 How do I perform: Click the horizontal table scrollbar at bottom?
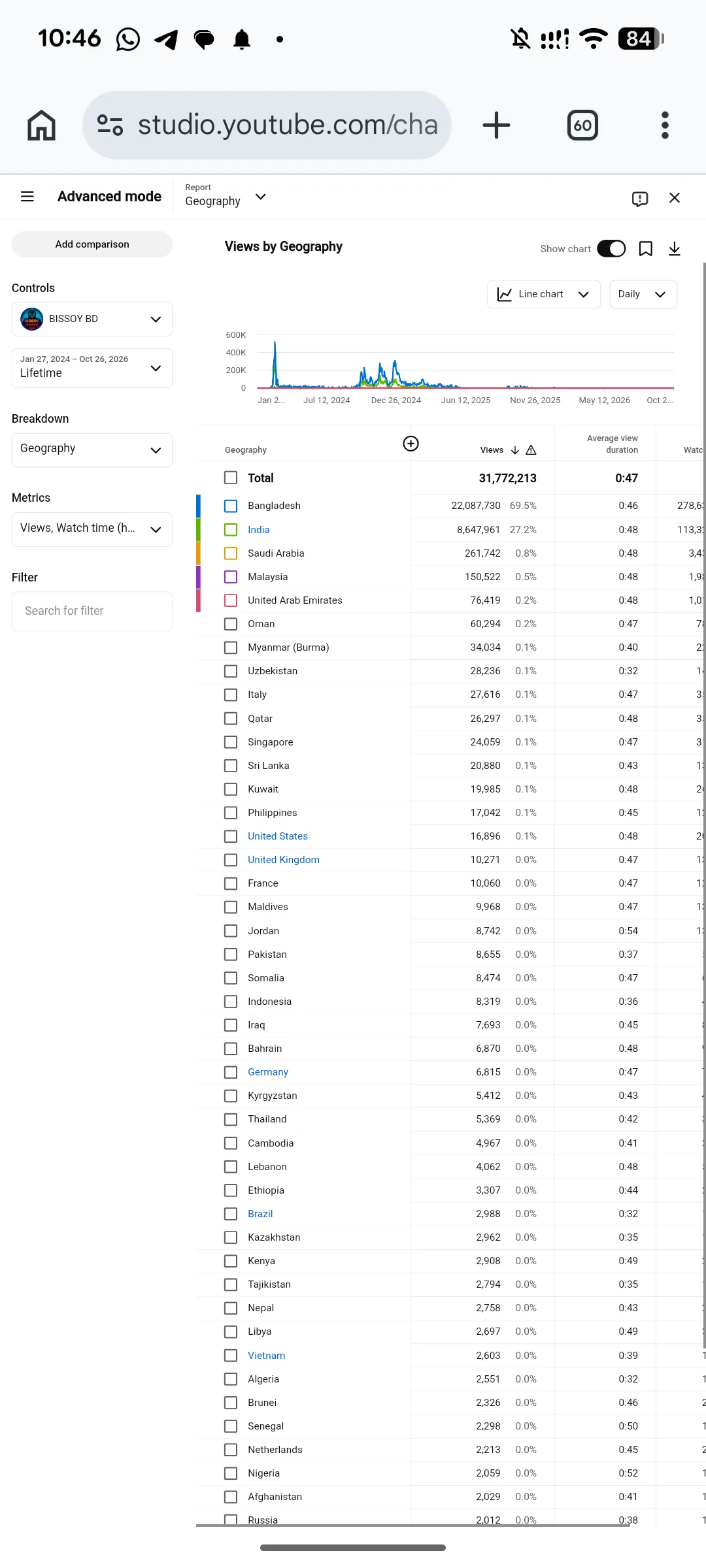click(413, 1526)
